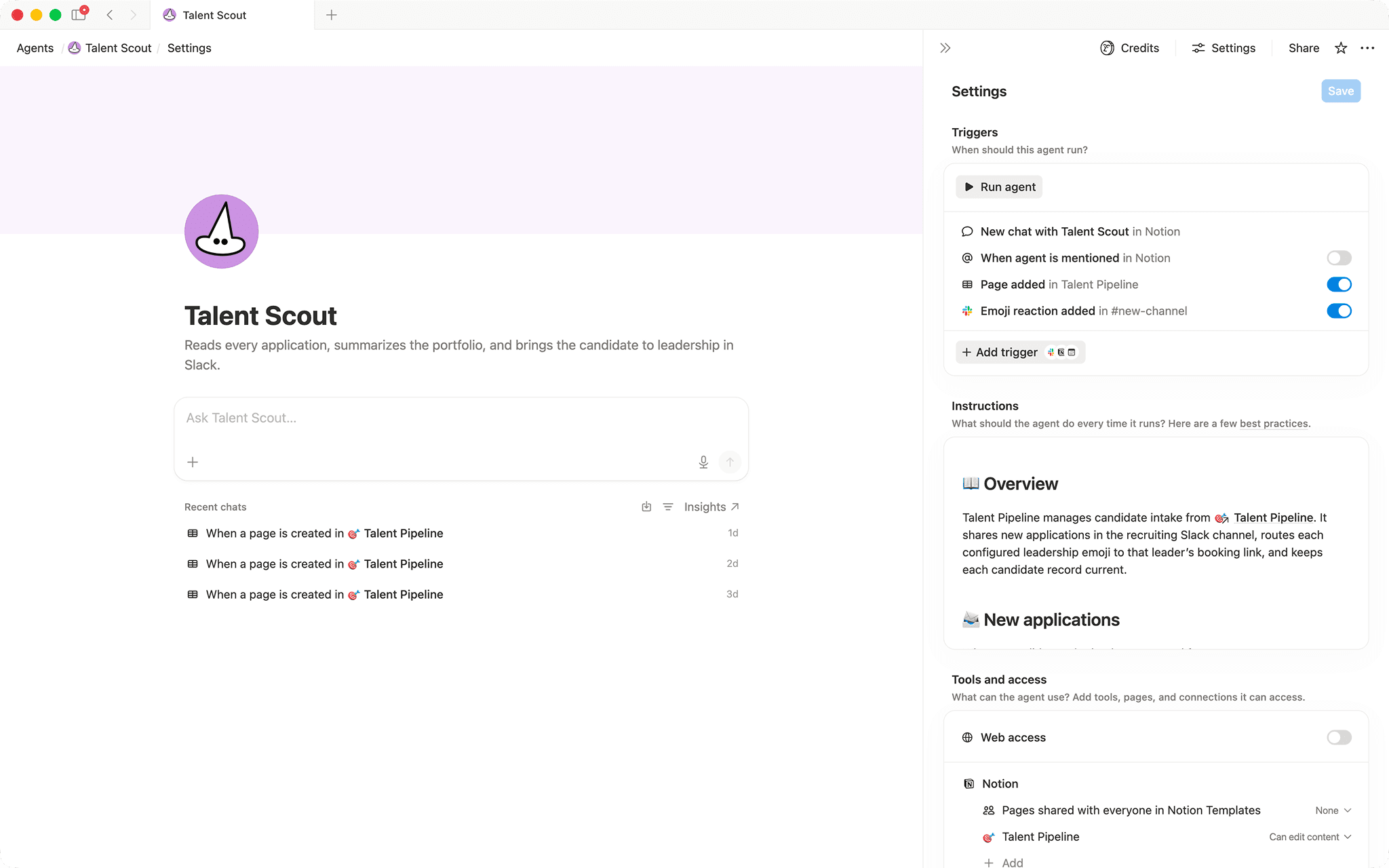This screenshot has height=868, width=1389.
Task: Disable the Emoji reaction added trigger
Action: tap(1339, 311)
